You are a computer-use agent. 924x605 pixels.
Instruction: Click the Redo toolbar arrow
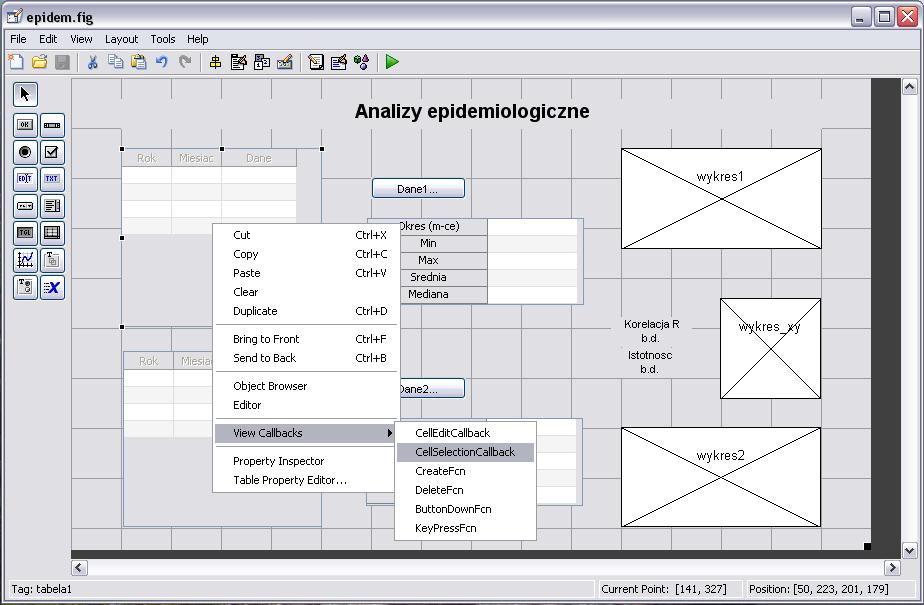pos(185,62)
